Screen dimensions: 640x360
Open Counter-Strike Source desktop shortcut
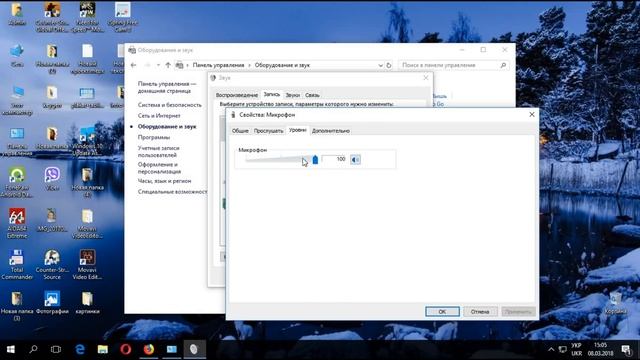52,264
